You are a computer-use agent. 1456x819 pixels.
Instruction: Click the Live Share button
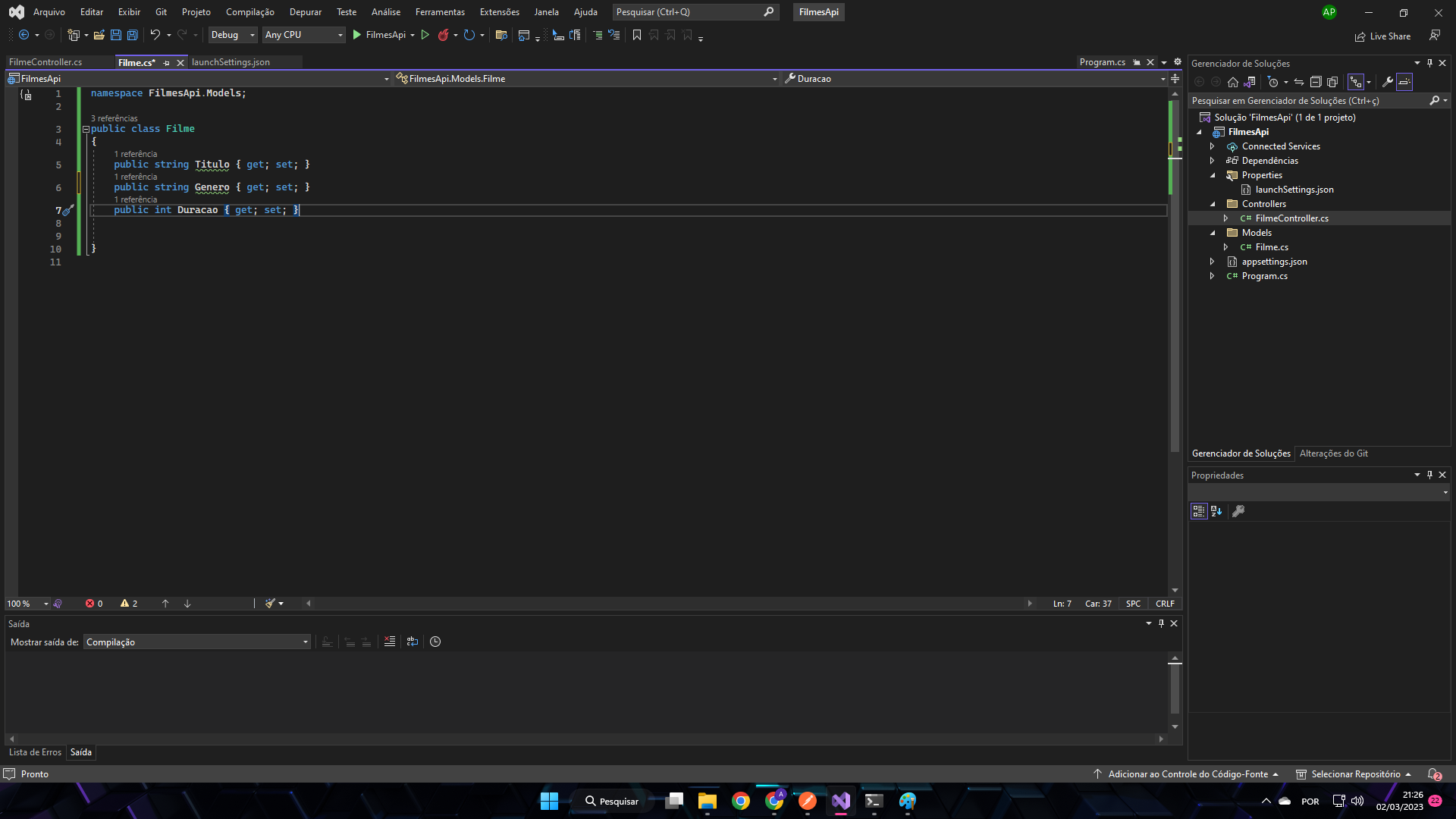pyautogui.click(x=1384, y=35)
